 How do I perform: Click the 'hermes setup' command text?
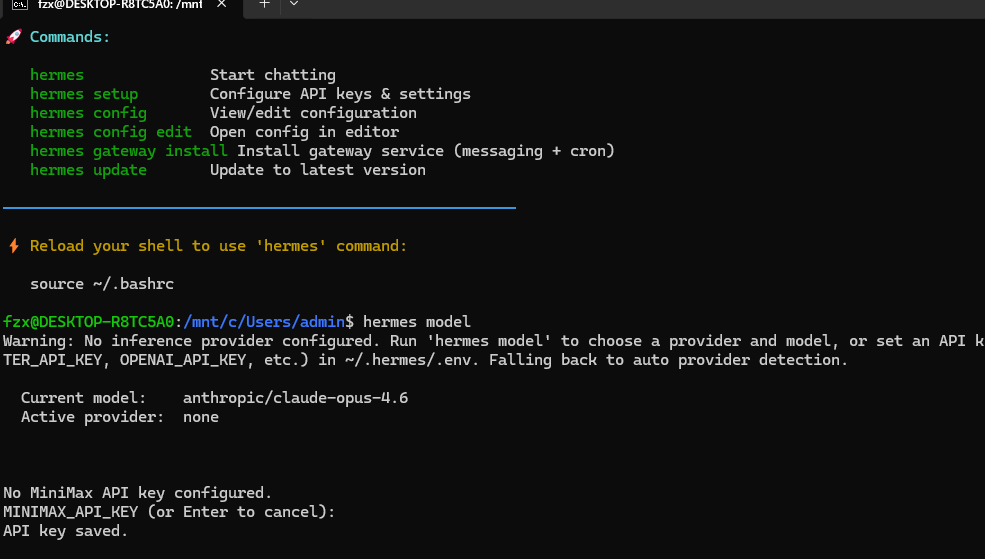click(x=84, y=94)
